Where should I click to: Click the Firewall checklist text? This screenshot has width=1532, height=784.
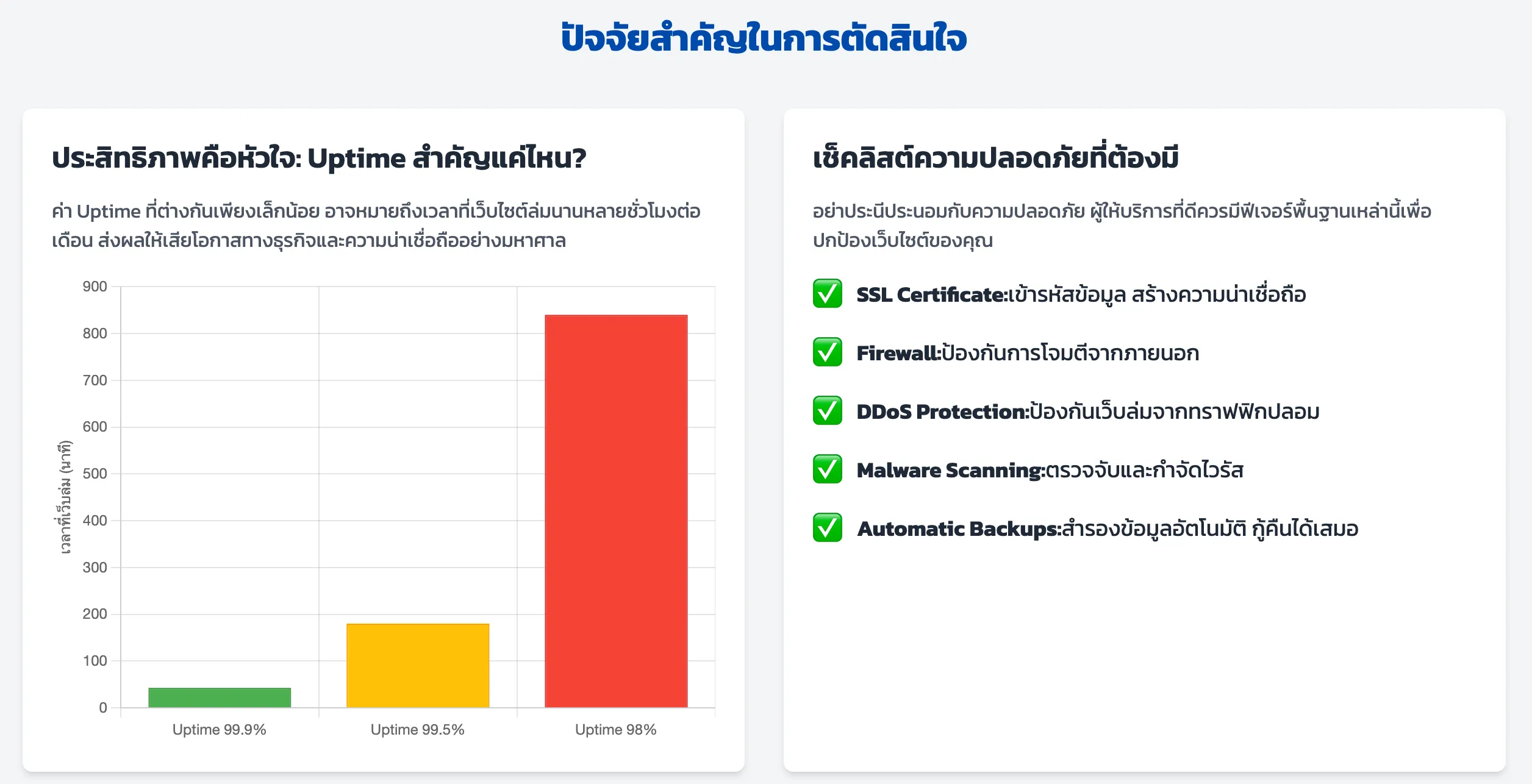tap(1028, 354)
